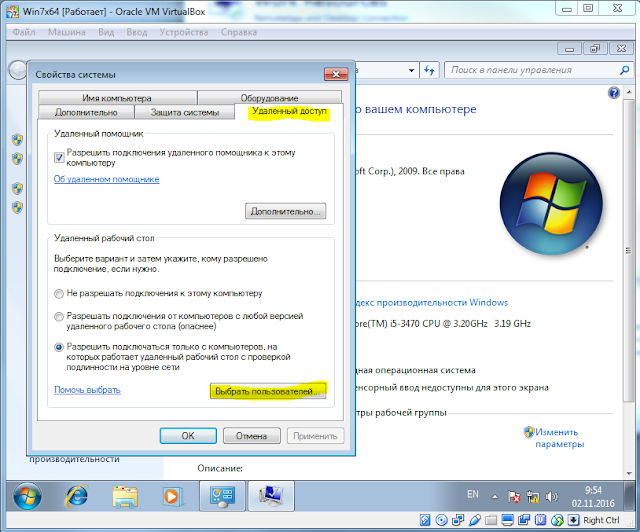Open VirtualBox Устройства menu
The image size is (640, 532).
[x=184, y=32]
